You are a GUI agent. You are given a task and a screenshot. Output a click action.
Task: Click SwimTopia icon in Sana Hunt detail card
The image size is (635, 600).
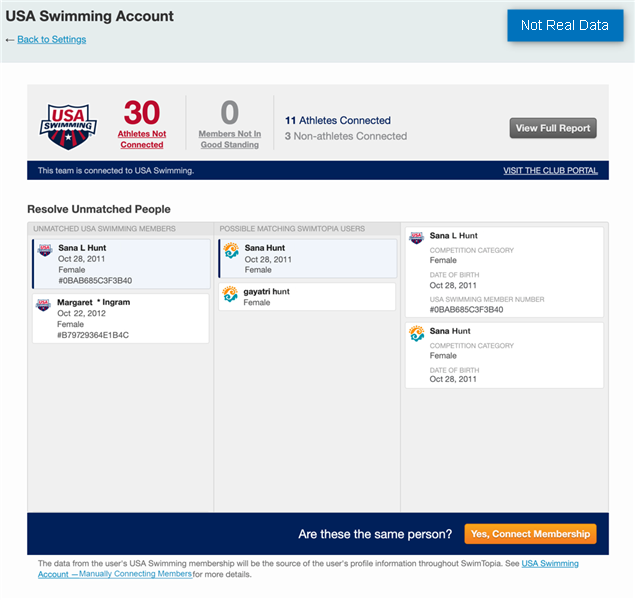[x=417, y=333]
